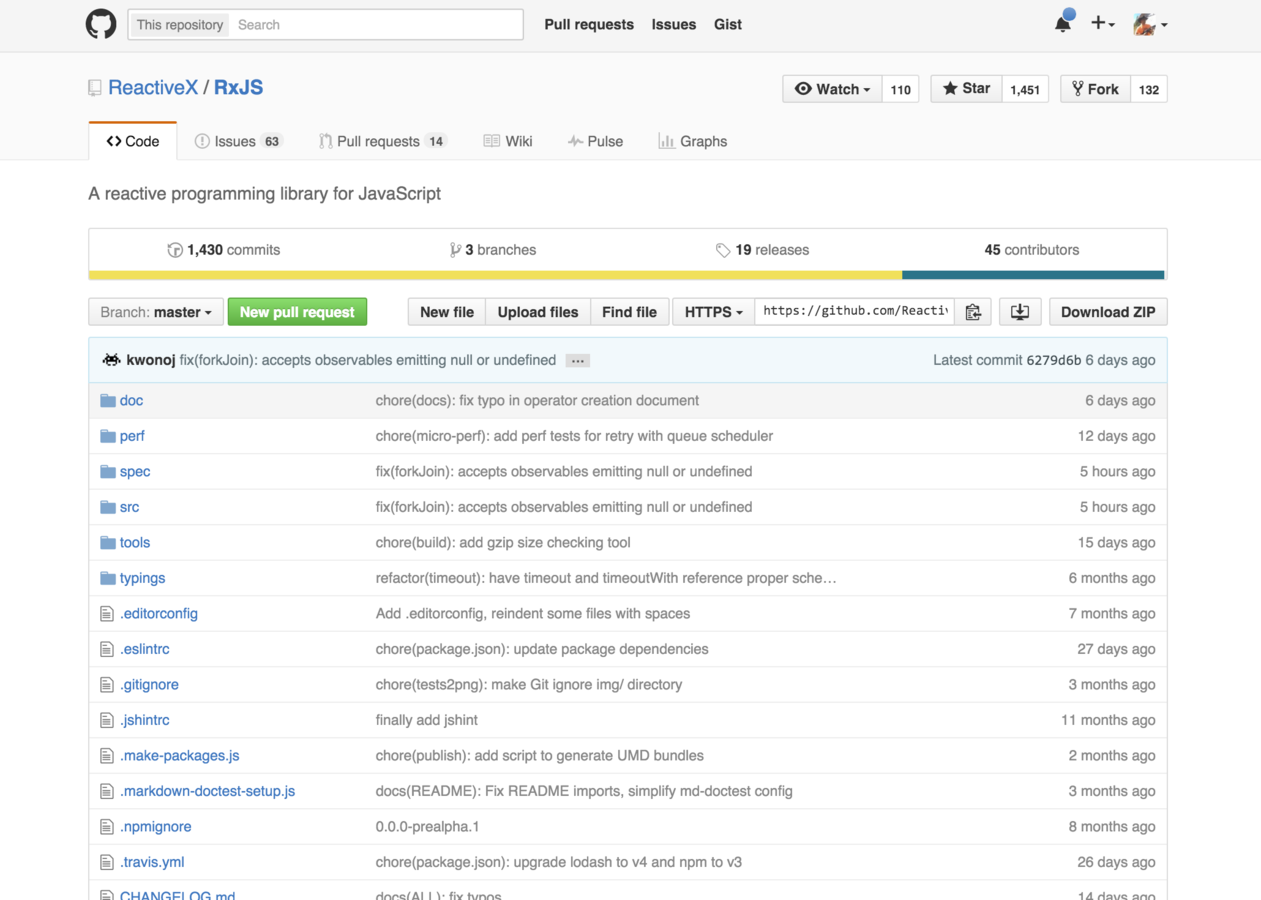Image resolution: width=1261 pixels, height=900 pixels.
Task: Click the tools folder icon
Action: point(107,542)
